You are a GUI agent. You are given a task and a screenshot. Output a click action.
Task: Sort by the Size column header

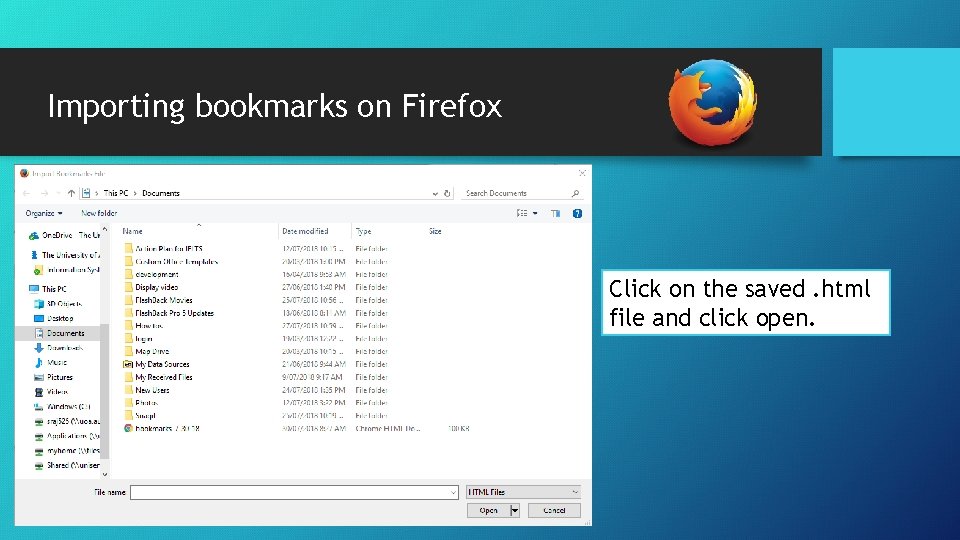pos(435,231)
